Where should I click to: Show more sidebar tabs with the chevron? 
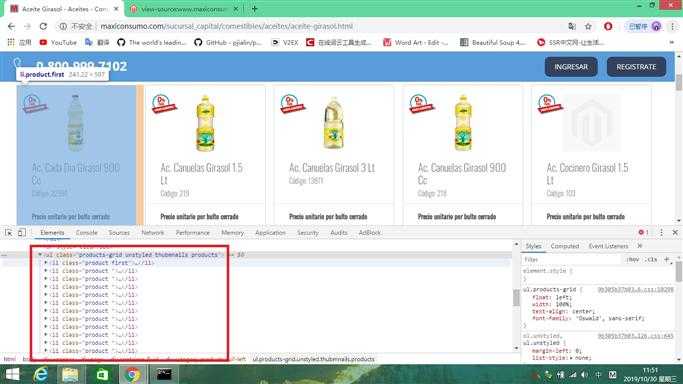[x=640, y=246]
